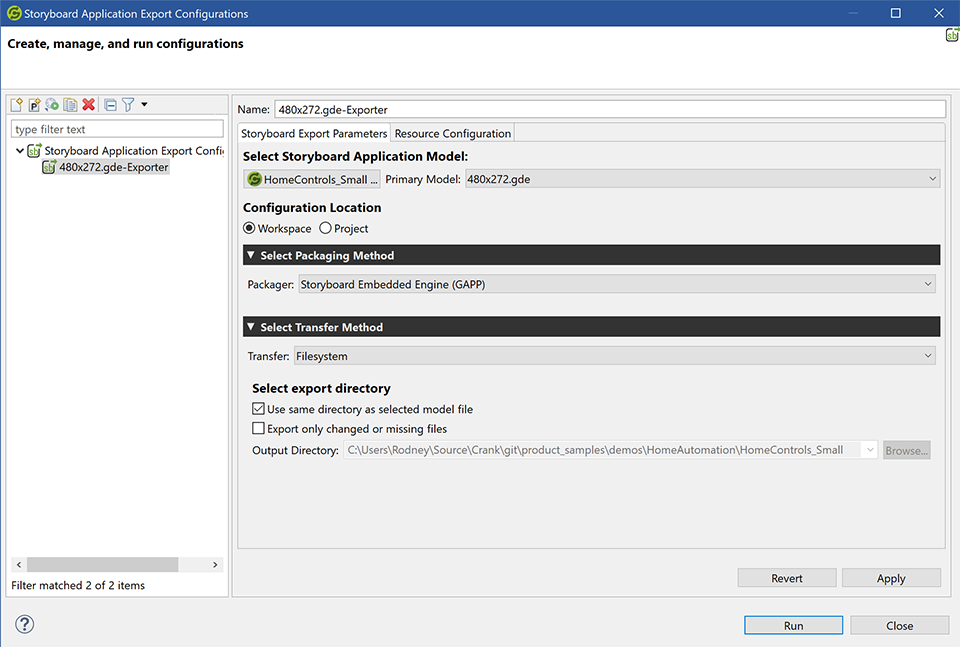Collapse all configuration tree items

(x=110, y=105)
